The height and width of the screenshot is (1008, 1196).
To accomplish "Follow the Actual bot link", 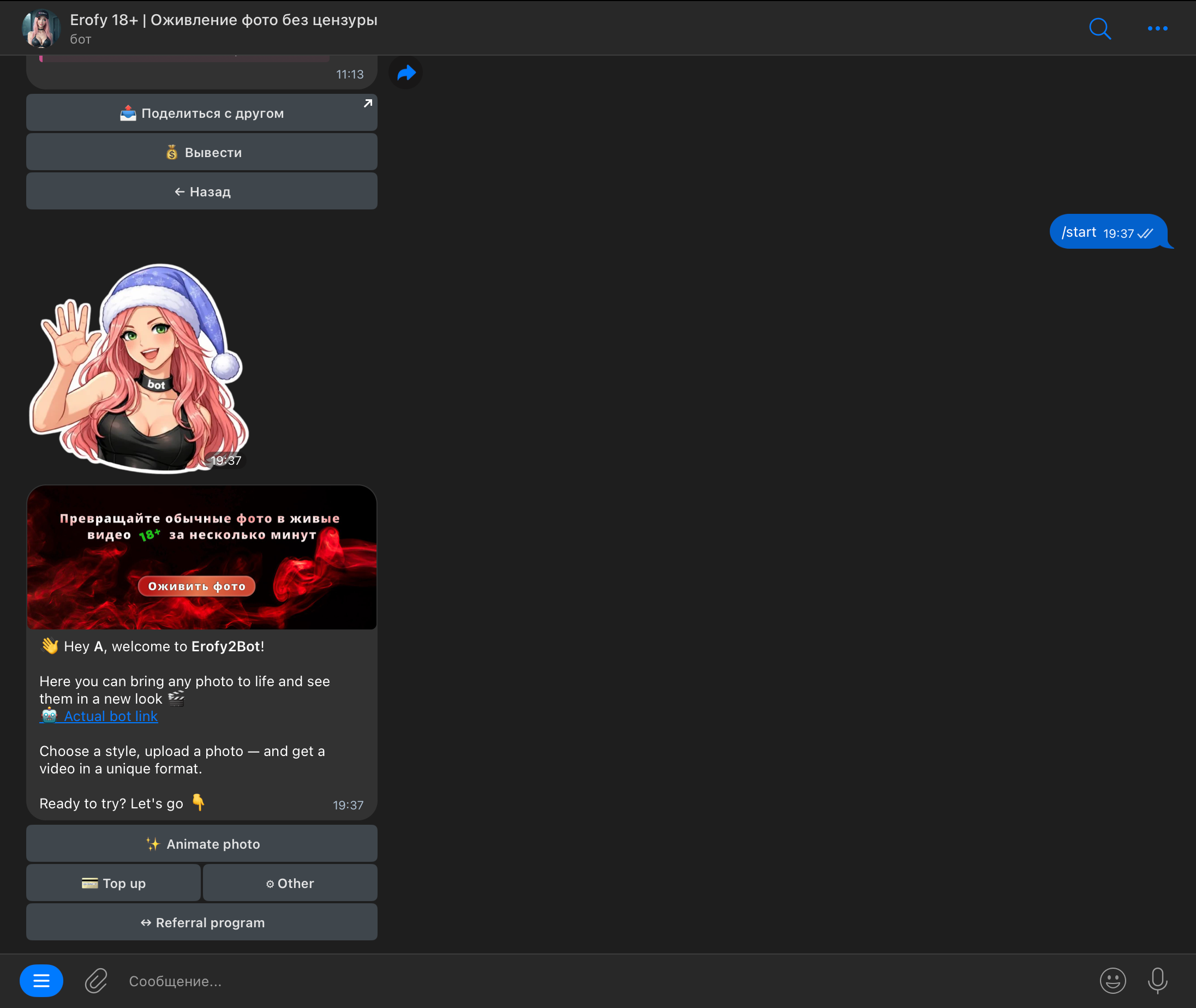I will click(x=98, y=716).
